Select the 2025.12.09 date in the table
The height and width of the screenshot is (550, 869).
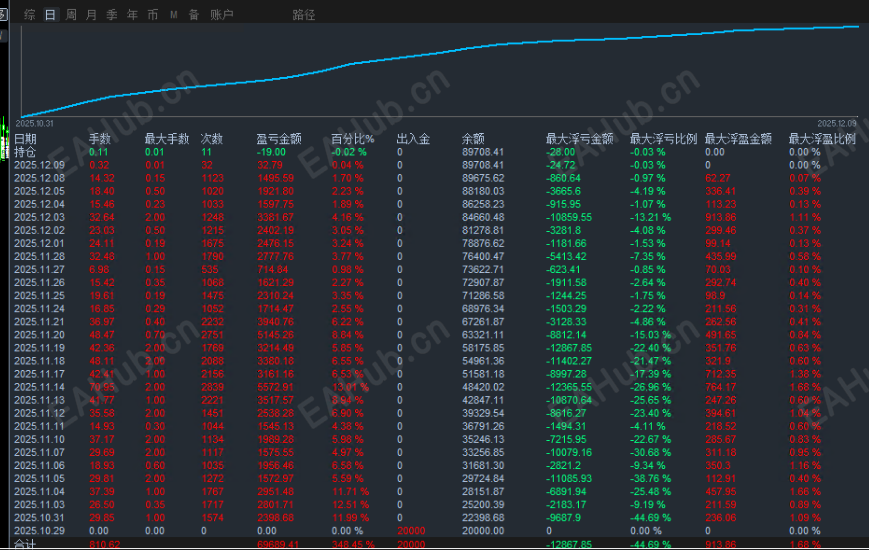39,165
